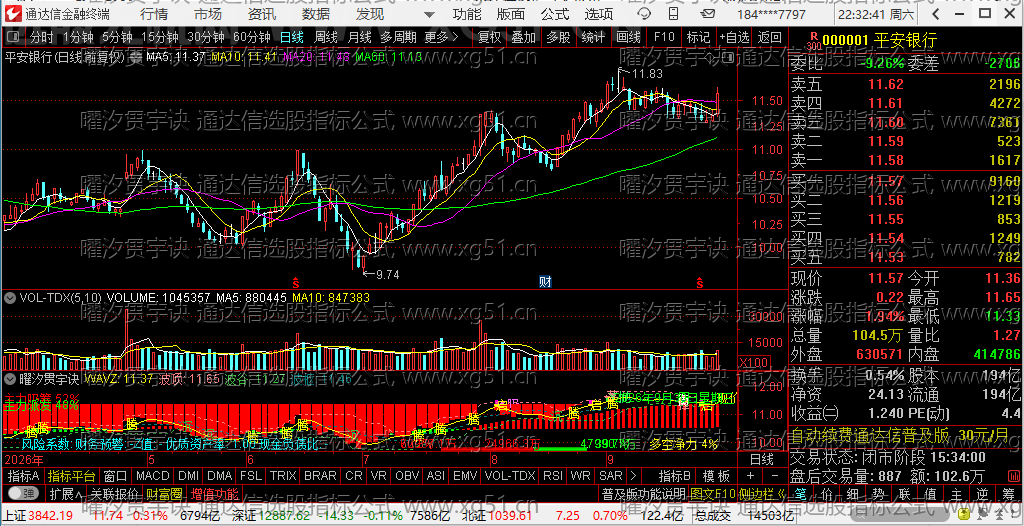1024x526 pixels.
Task: Expand the 更多 periods dropdown
Action: tap(441, 37)
